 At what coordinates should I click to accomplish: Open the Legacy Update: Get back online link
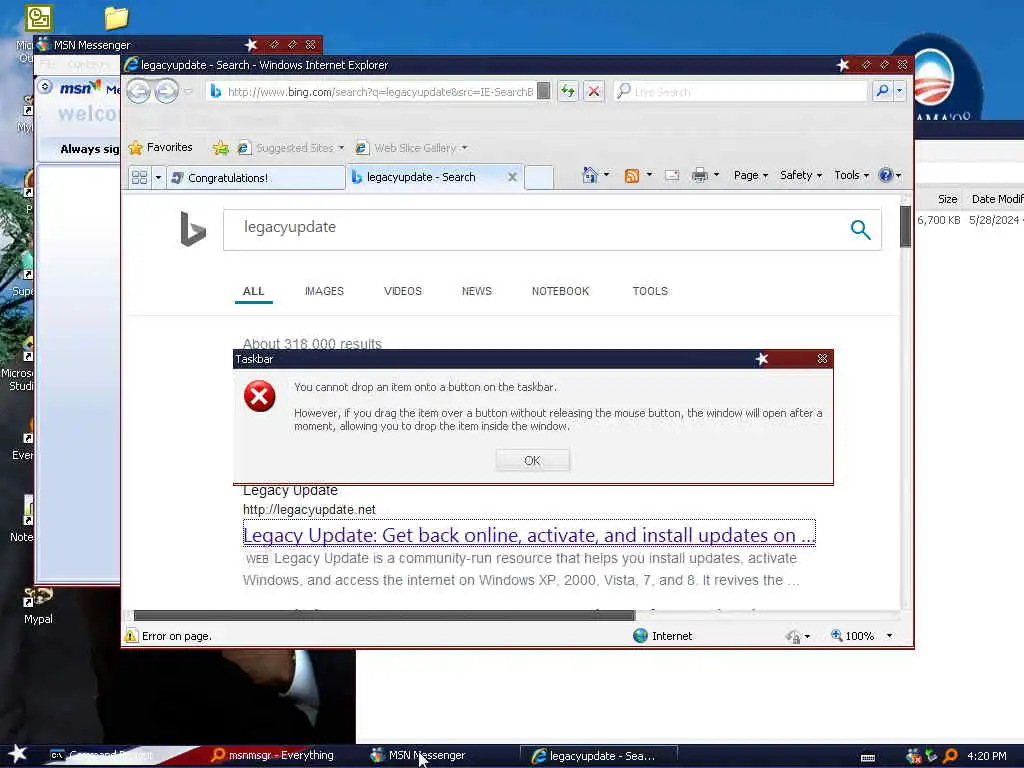[x=529, y=534]
